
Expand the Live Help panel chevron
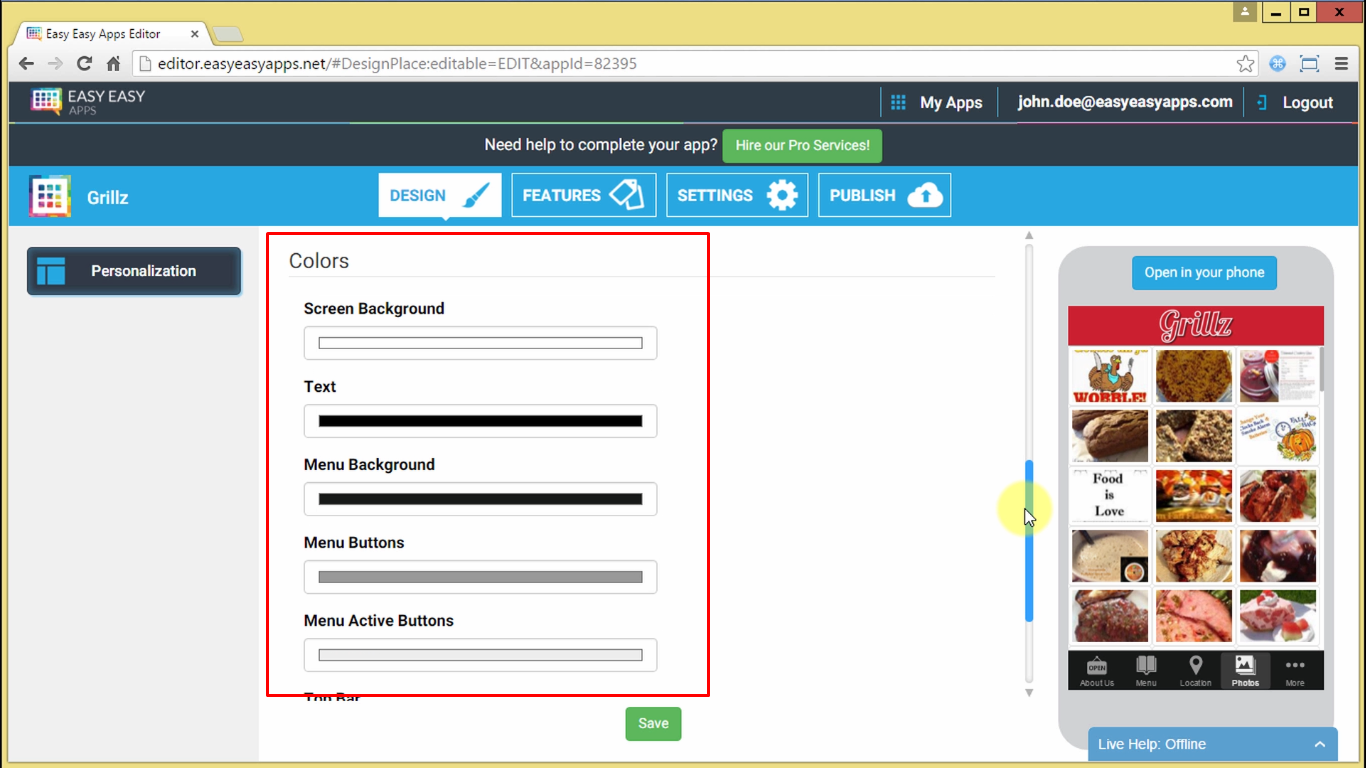coord(1319,744)
